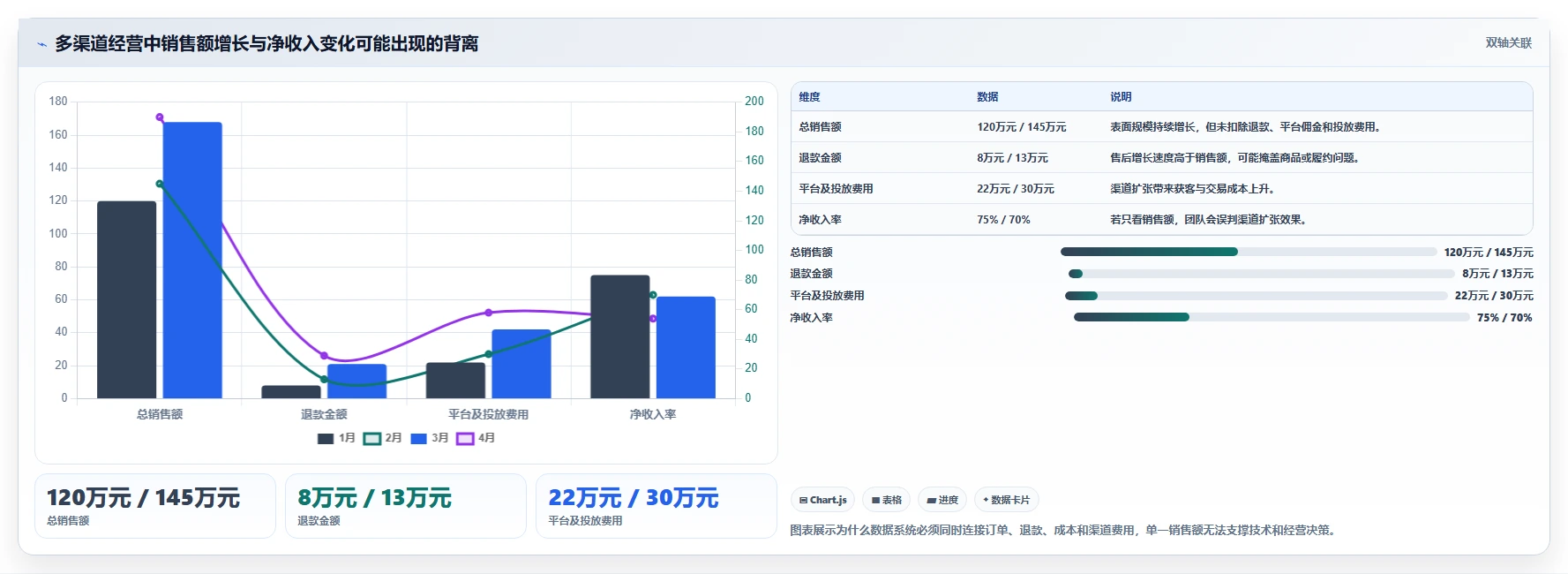1568x574 pixels.
Task: Click the green line point above 净收入率
Action: [653, 295]
